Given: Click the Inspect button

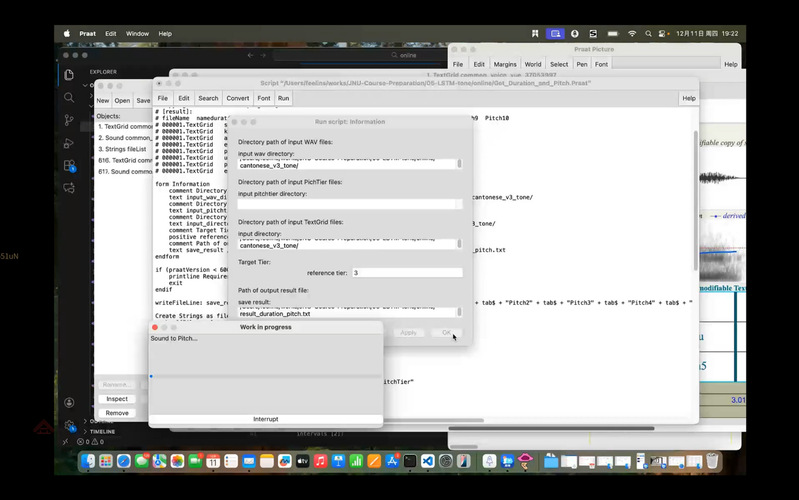Looking at the screenshot, I should [x=117, y=399].
